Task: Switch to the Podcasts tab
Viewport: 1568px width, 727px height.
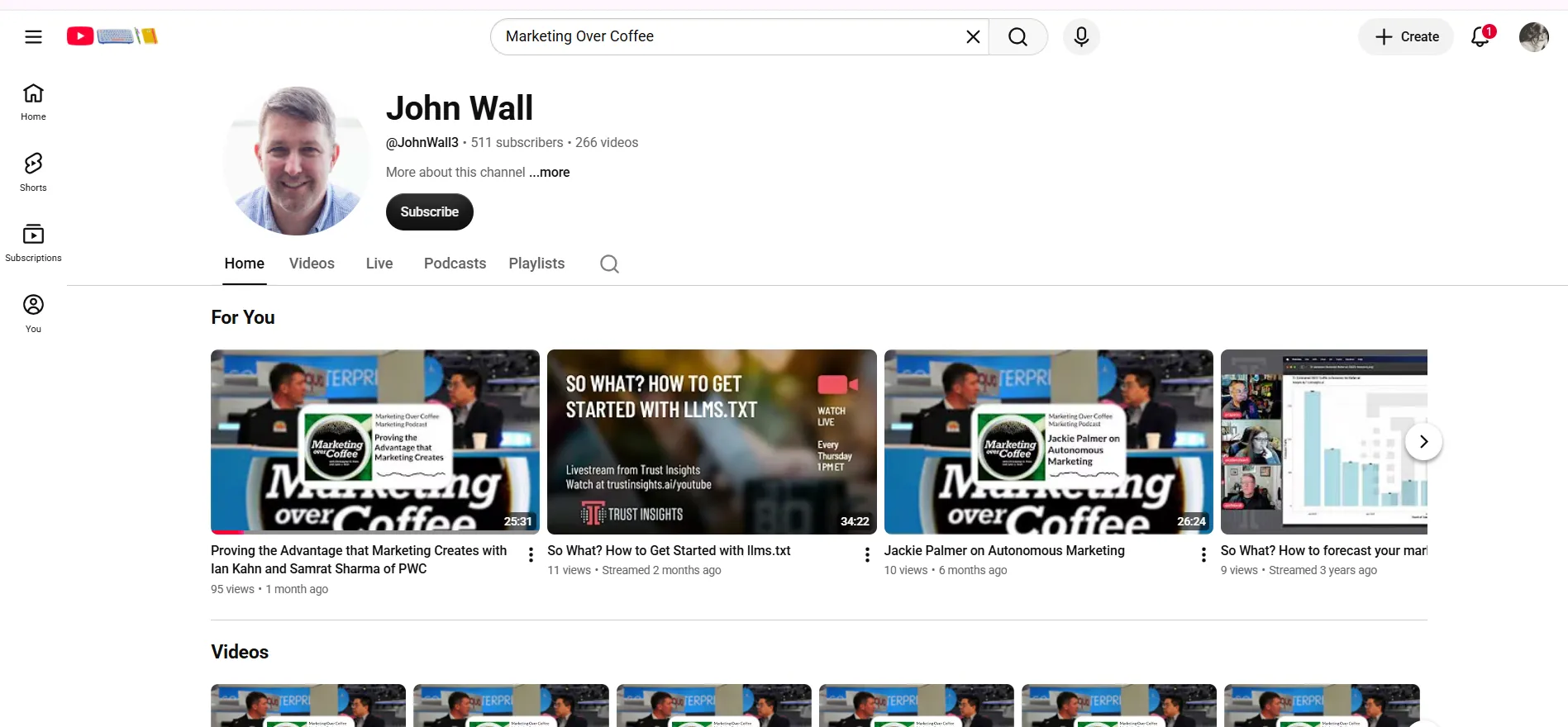Action: [x=455, y=264]
